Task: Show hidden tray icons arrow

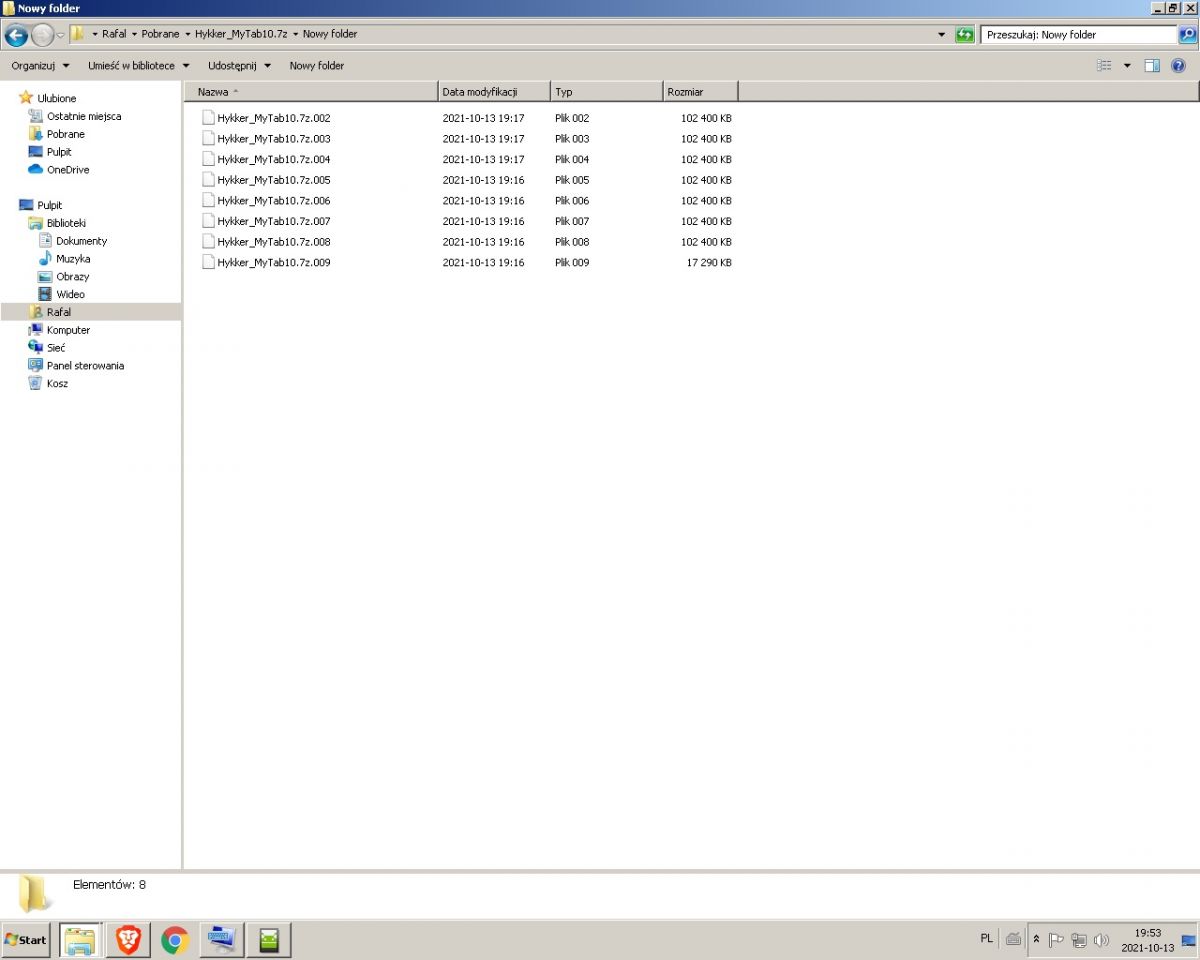Action: 1037,940
